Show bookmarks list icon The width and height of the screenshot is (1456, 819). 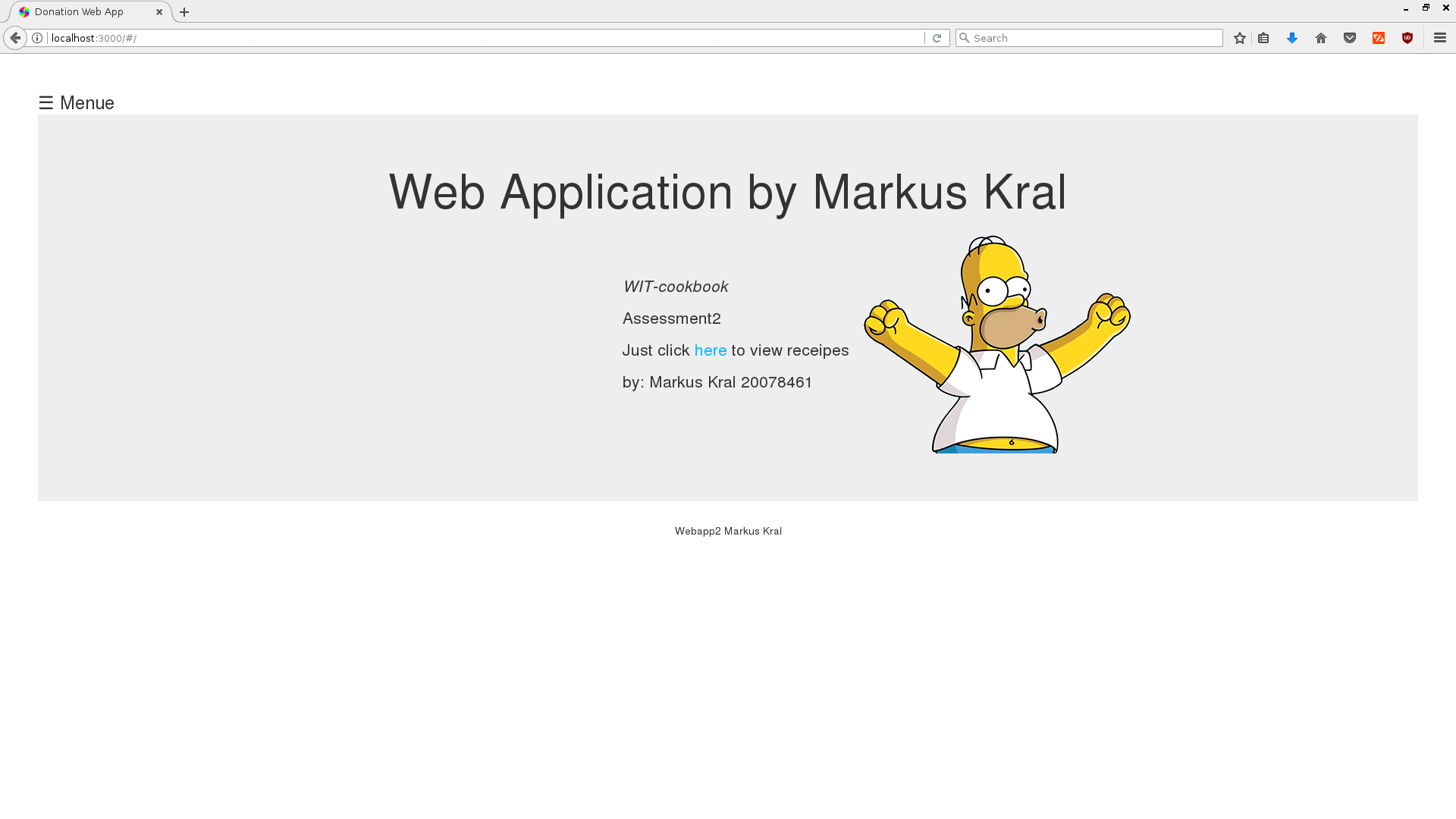pos(1263,38)
